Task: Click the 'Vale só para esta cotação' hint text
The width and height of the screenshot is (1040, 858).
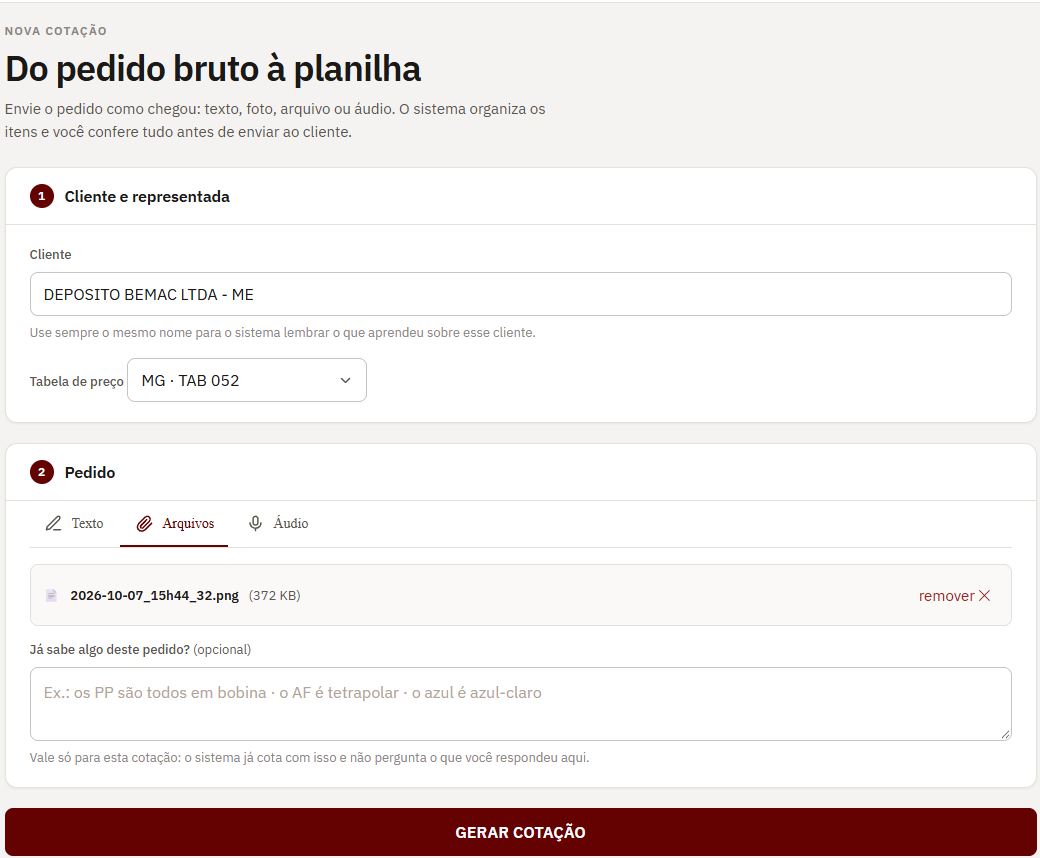Action: coord(309,757)
